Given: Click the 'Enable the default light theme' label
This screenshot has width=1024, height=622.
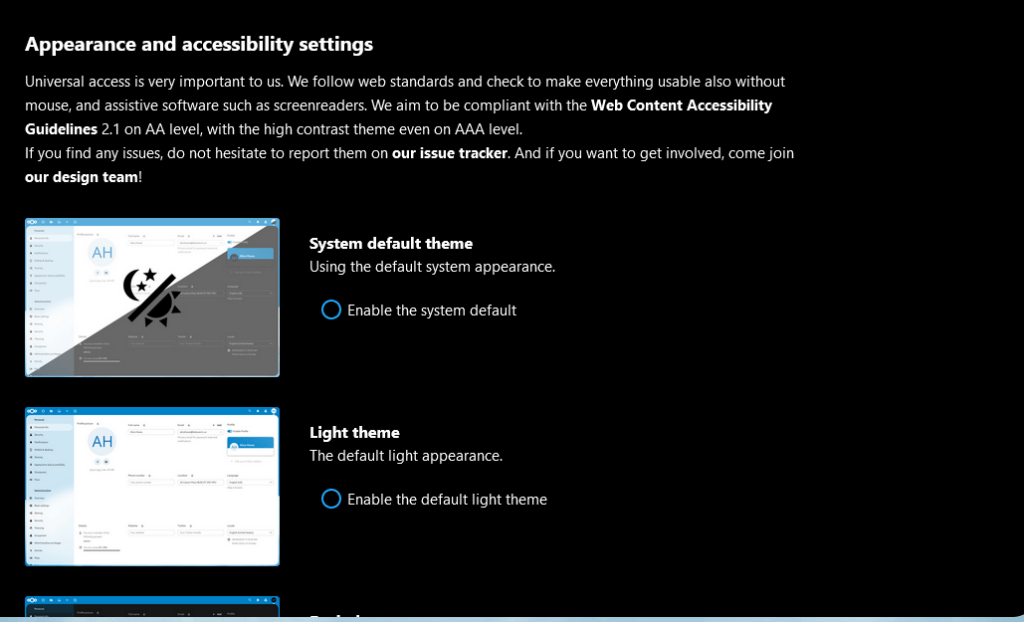Looking at the screenshot, I should (x=446, y=499).
